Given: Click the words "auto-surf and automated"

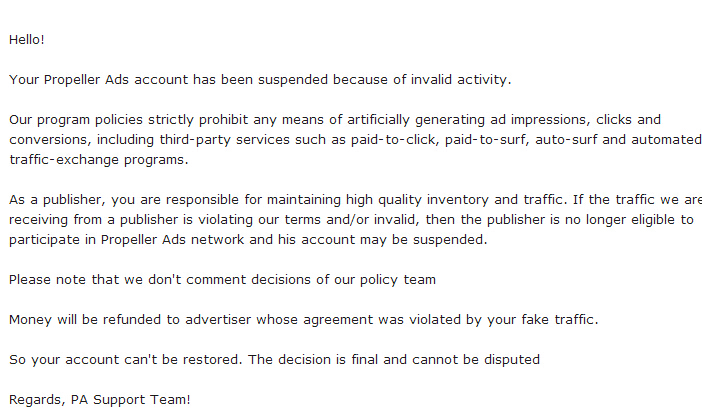Looking at the screenshot, I should point(618,140).
